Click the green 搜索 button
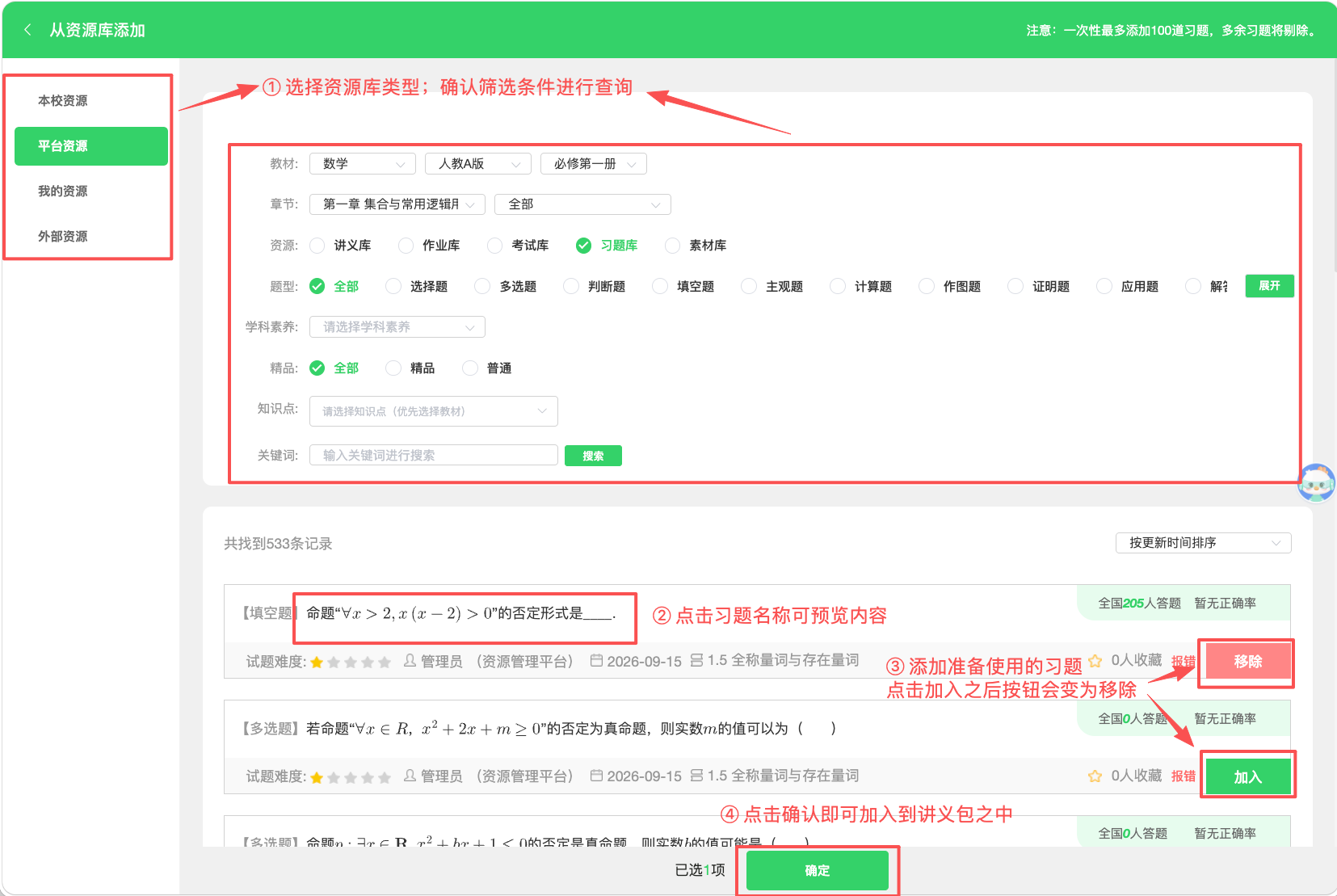1337x896 pixels. tap(593, 456)
